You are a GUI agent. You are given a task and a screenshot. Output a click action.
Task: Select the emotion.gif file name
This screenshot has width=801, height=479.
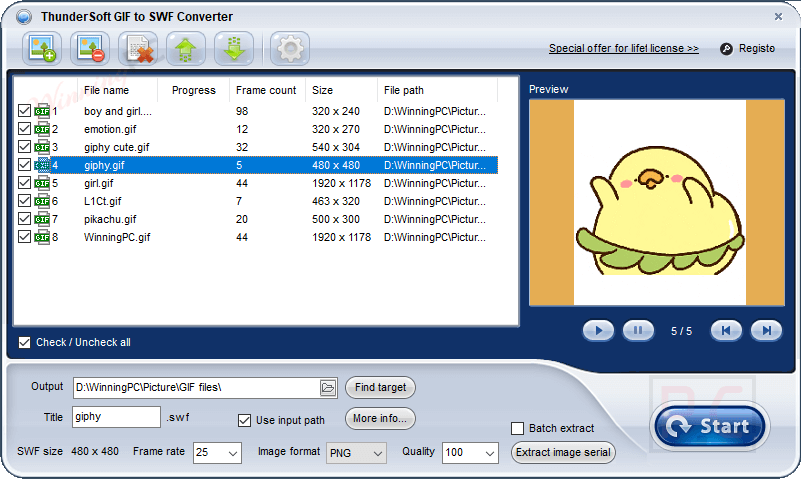pos(110,129)
